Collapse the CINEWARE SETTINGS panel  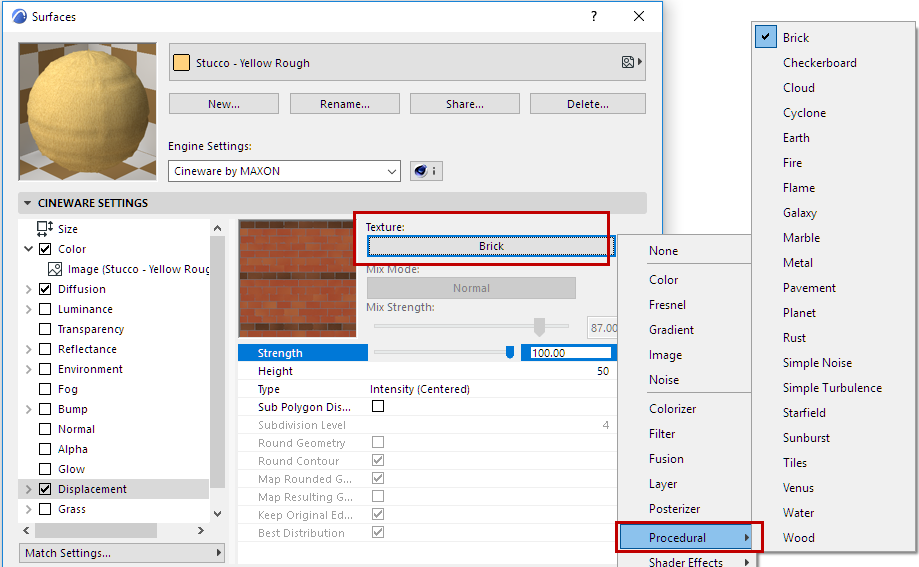pos(28,203)
